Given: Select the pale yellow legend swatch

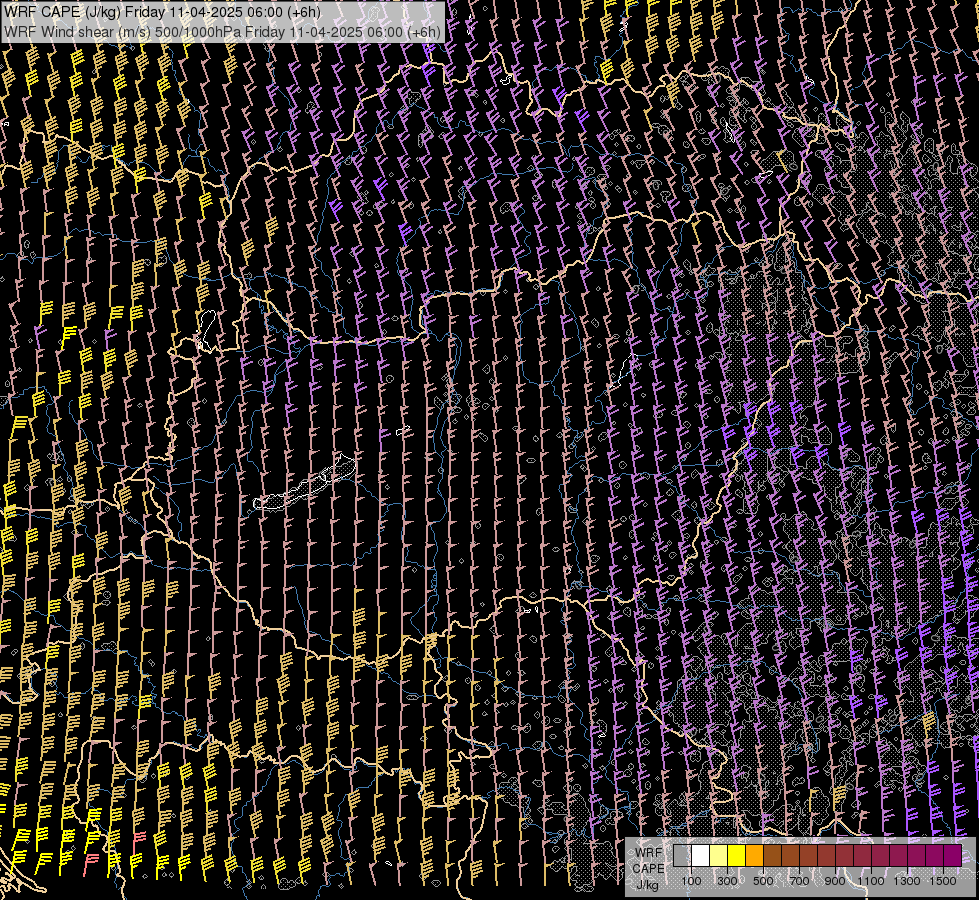Looking at the screenshot, I should point(719,855).
